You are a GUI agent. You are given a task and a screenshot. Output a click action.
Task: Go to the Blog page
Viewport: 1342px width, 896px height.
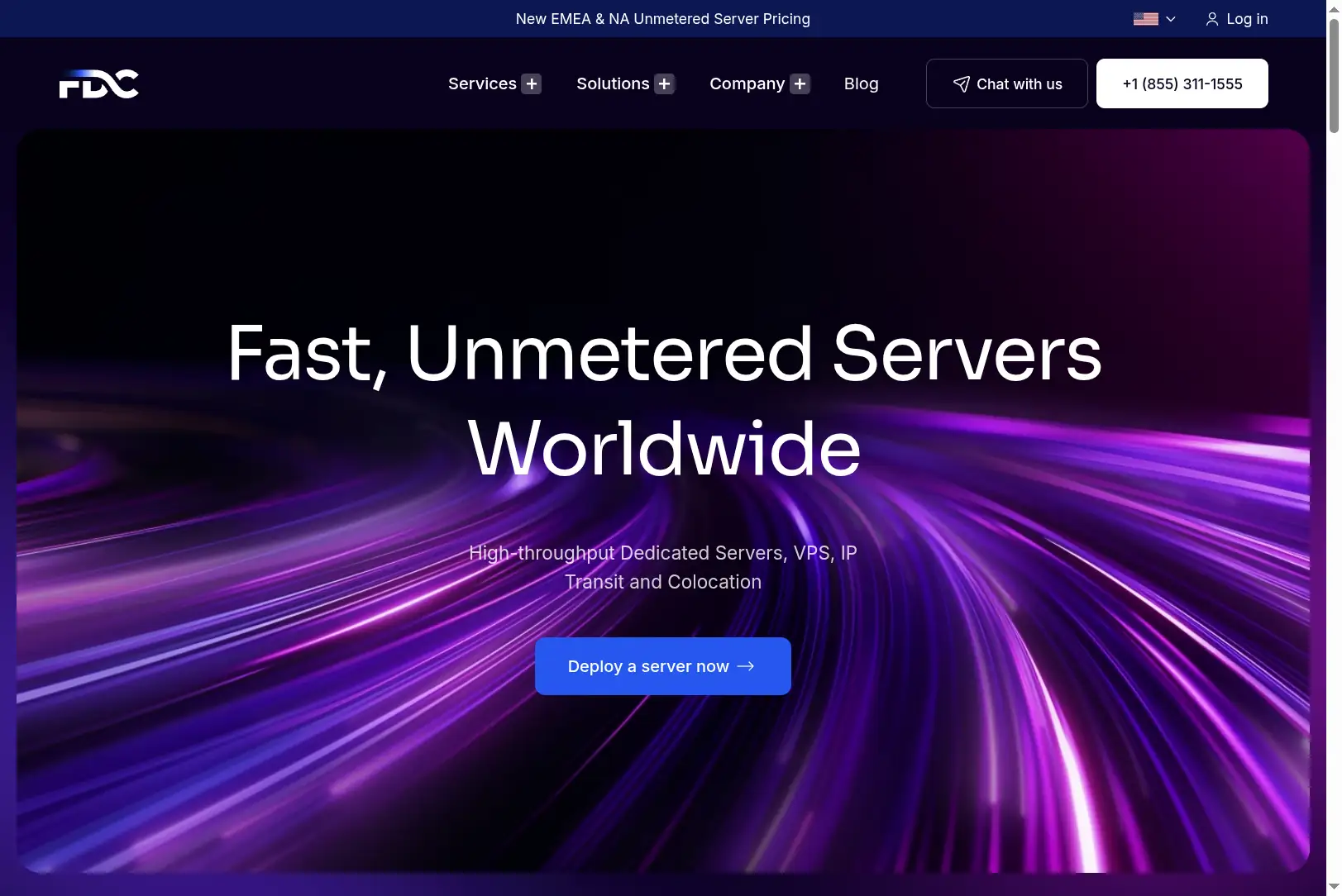(x=861, y=83)
